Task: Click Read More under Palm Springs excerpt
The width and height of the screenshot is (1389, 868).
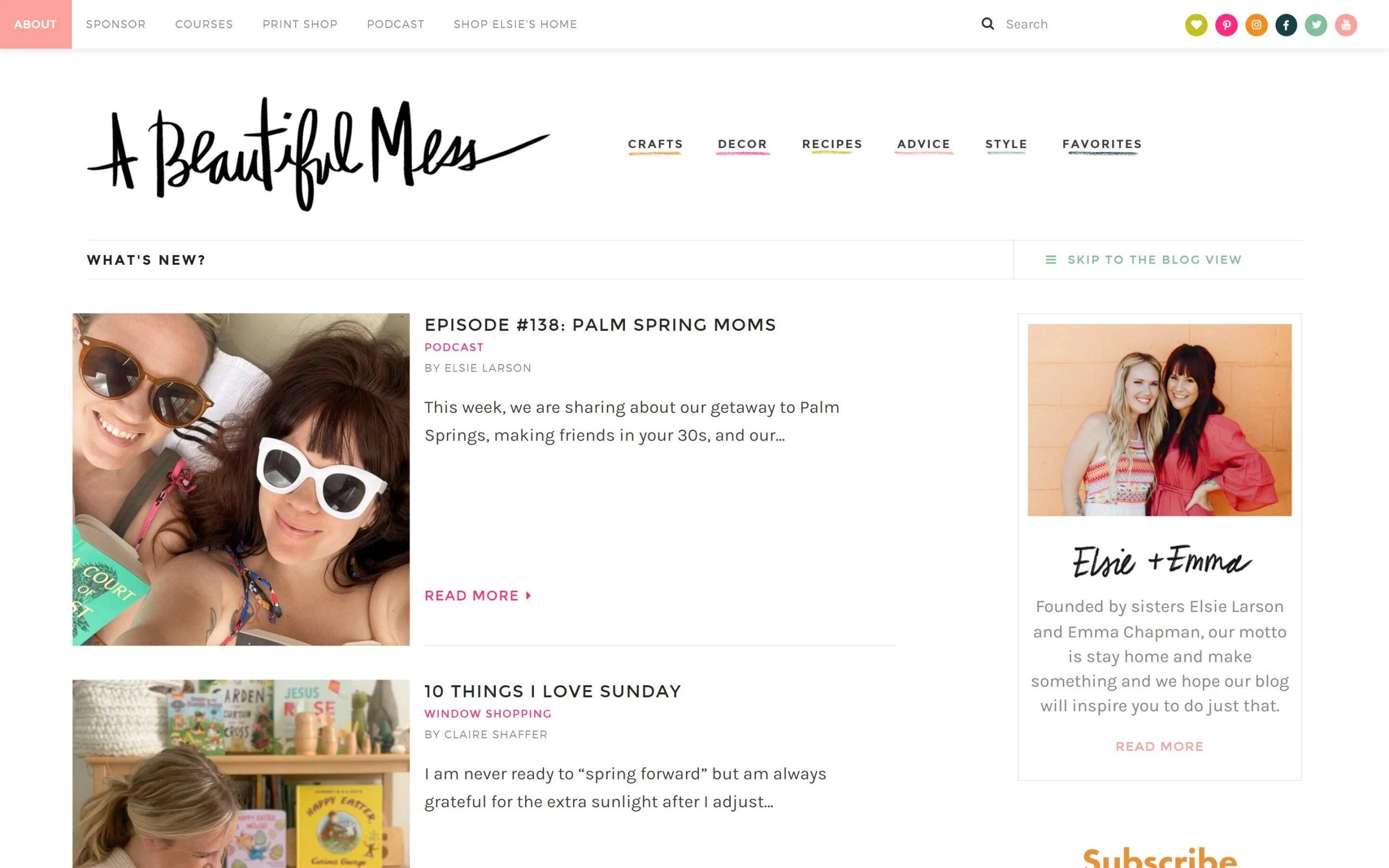Action: (x=471, y=596)
